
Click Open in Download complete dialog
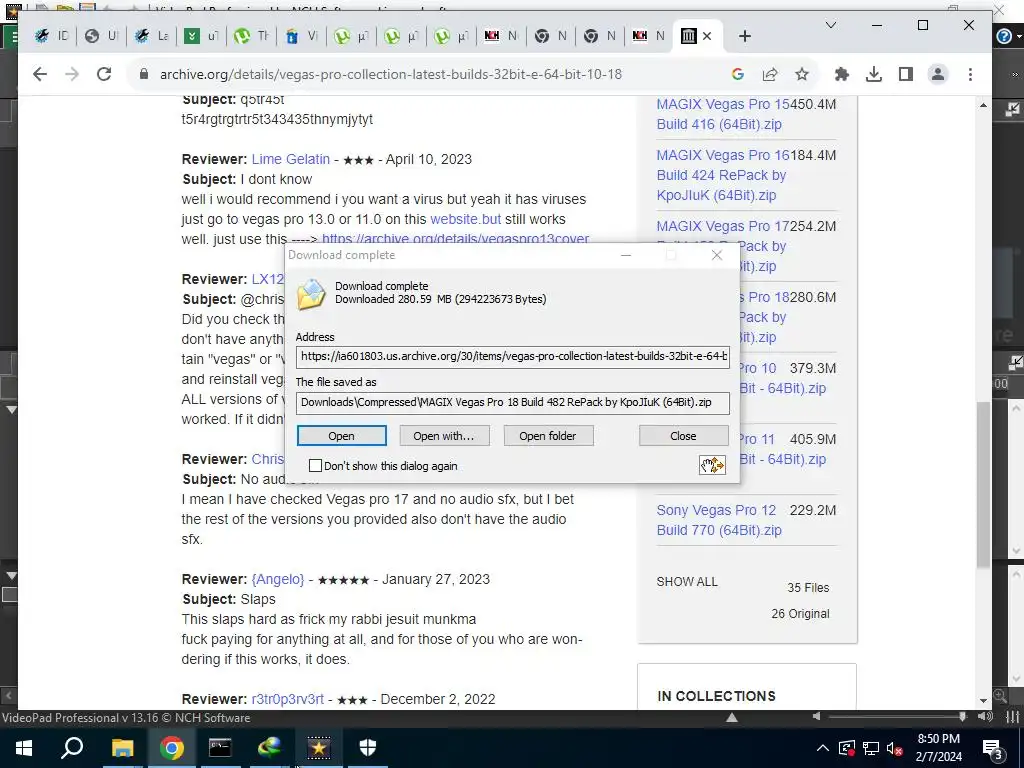pyautogui.click(x=342, y=436)
